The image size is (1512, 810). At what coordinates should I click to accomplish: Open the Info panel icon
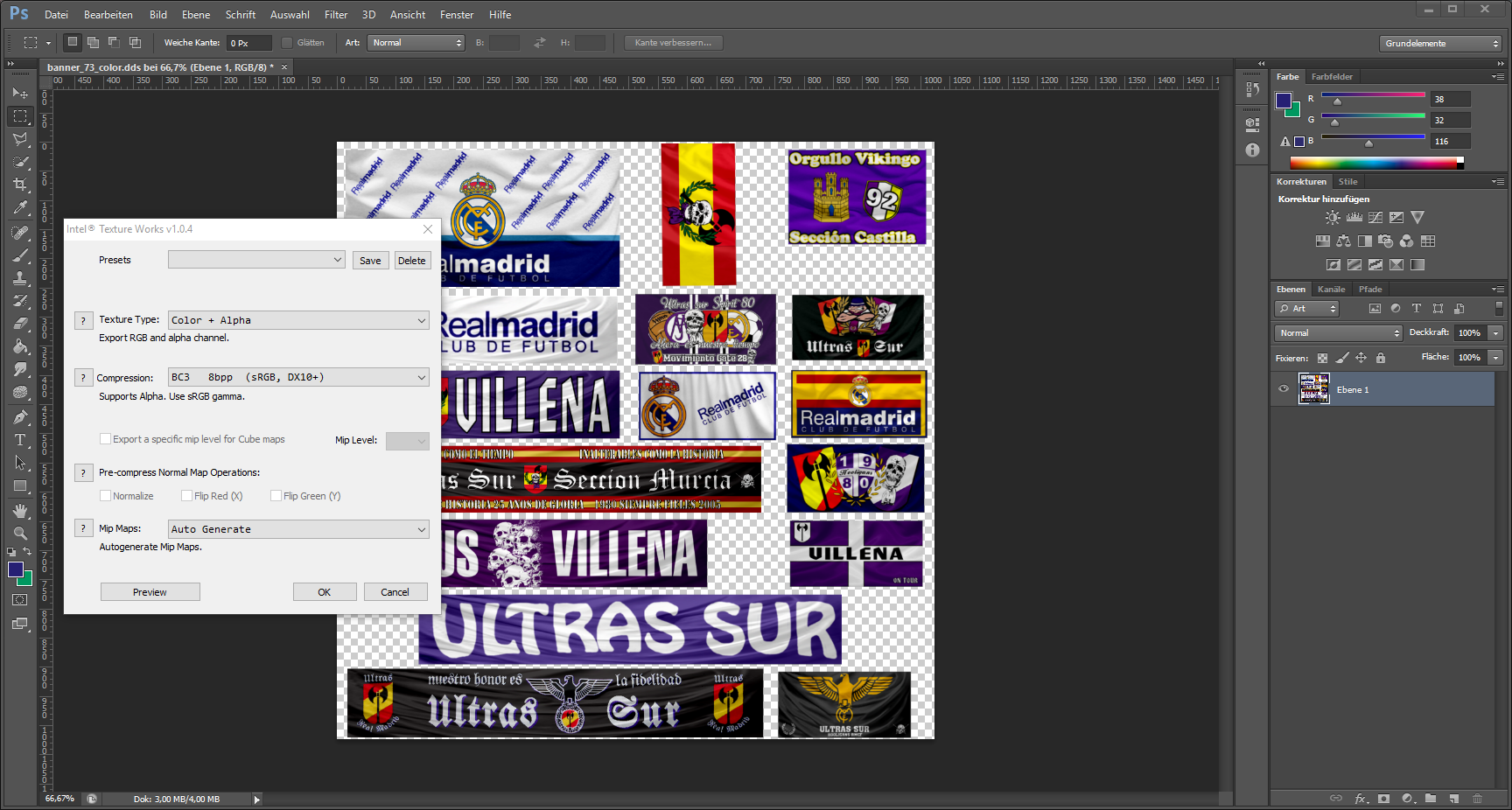coord(1252,150)
